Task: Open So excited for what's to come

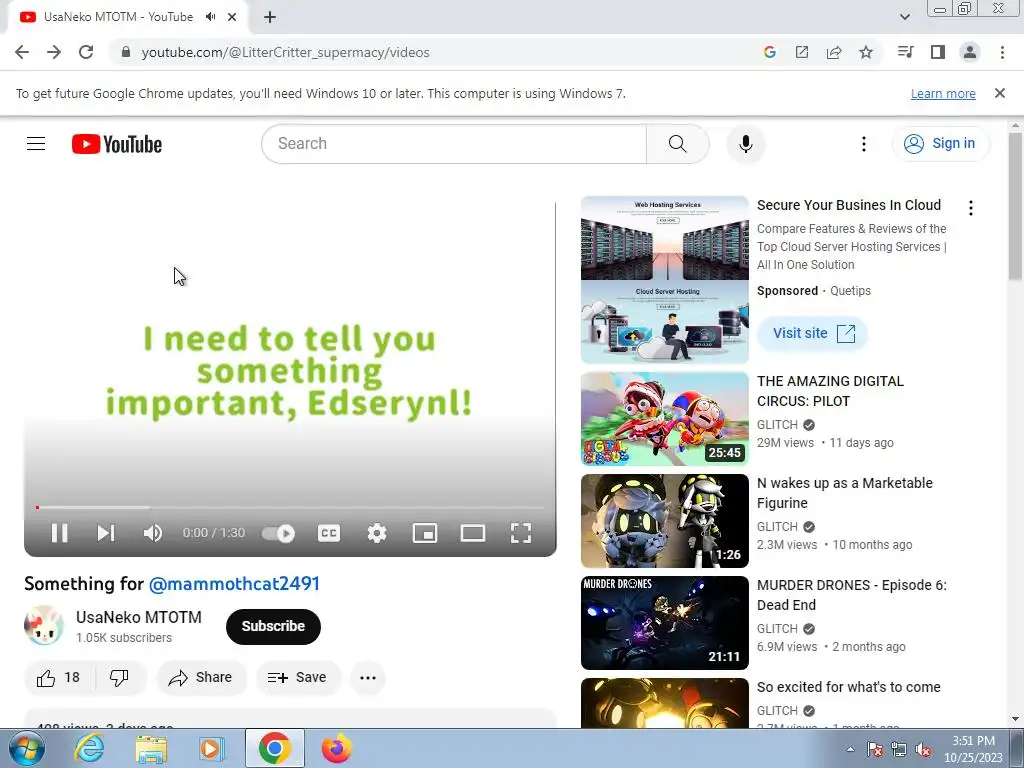Action: [848, 687]
